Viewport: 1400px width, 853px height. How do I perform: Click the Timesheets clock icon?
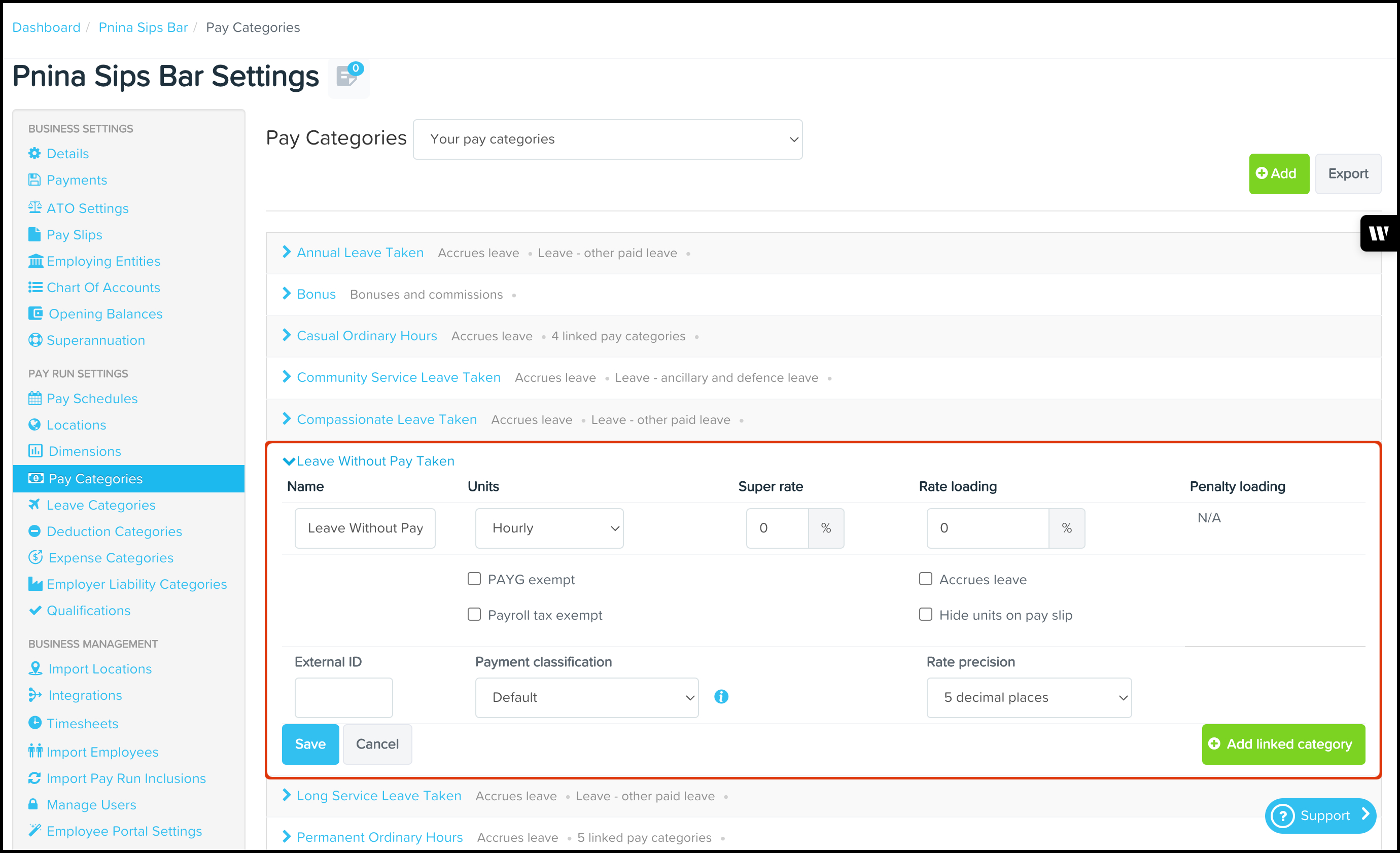click(x=34, y=723)
